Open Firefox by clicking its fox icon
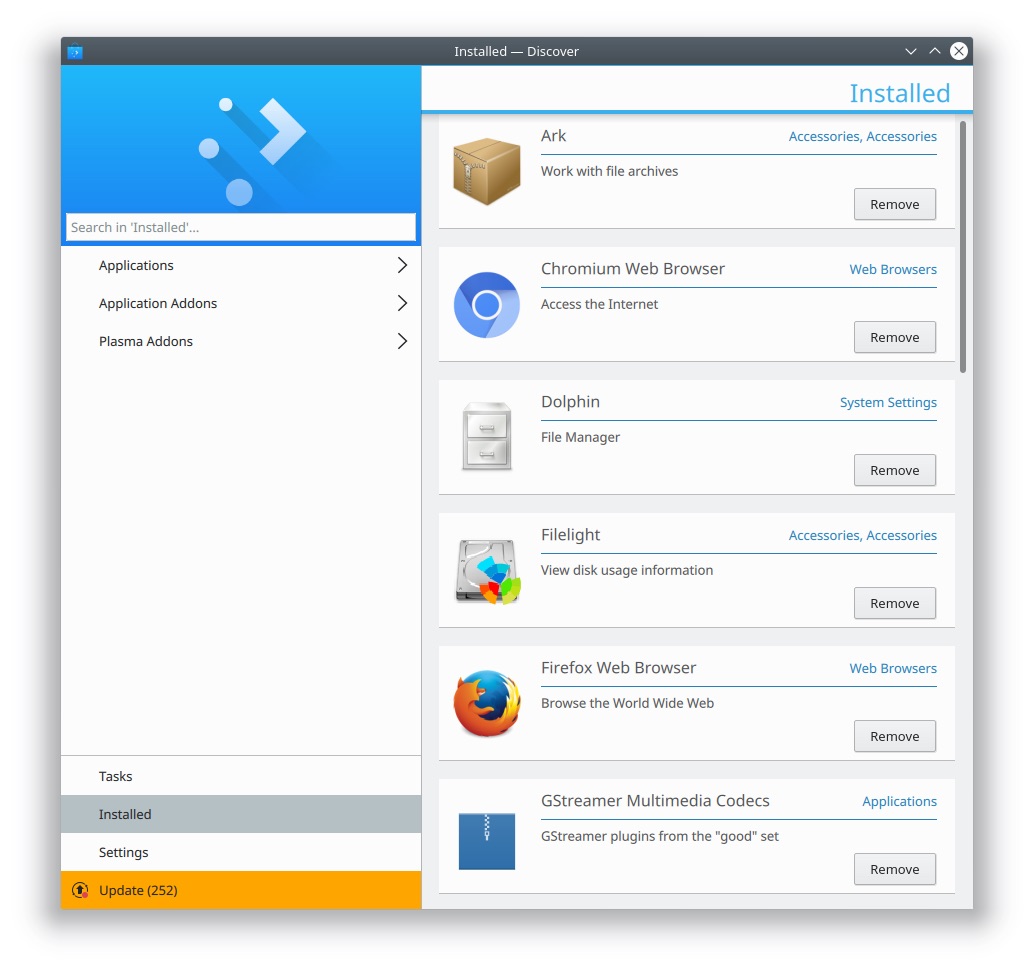Viewport: 1034px width, 970px height. point(486,703)
